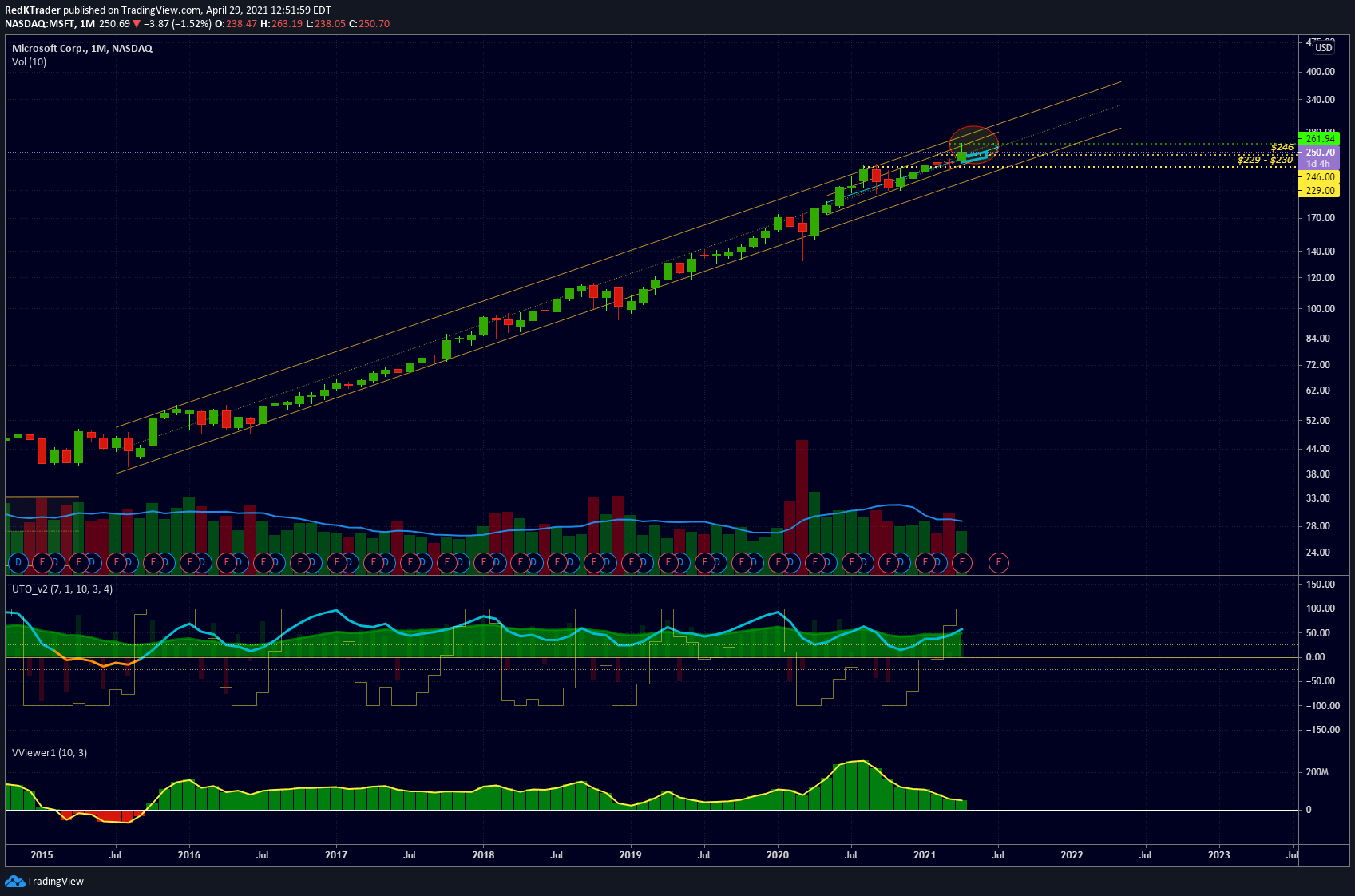
Task: Click the 'Vol (10)' indicator legend
Action: pos(29,62)
